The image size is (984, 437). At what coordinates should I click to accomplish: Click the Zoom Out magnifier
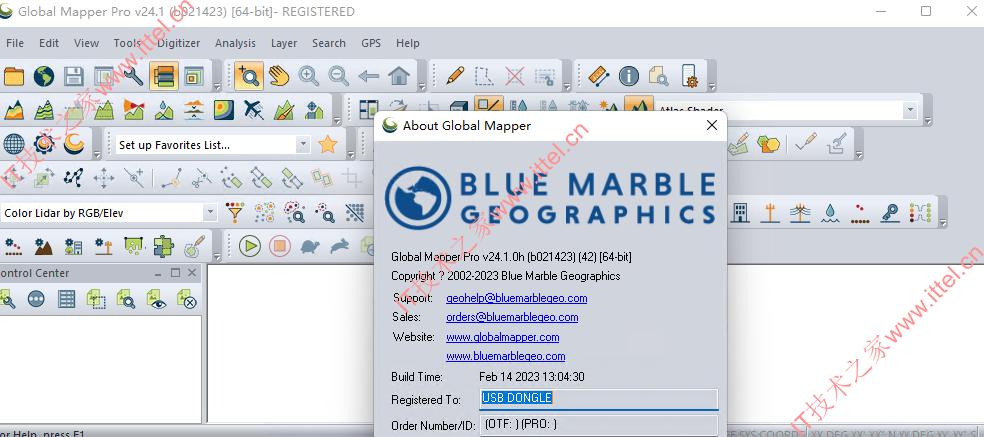point(339,77)
